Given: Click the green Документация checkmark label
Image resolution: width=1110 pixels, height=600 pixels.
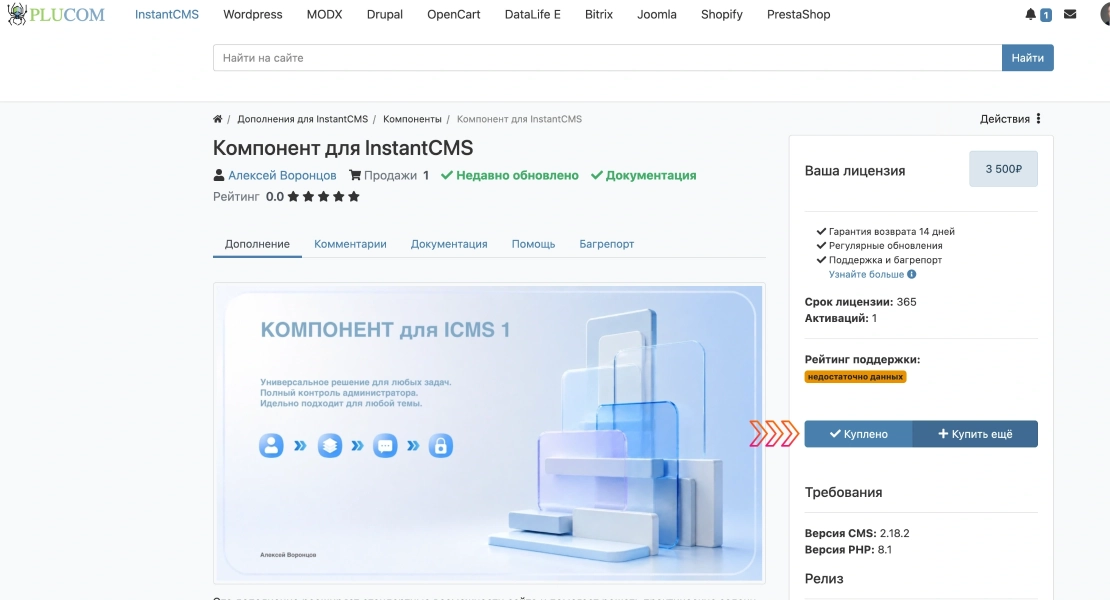Looking at the screenshot, I should click(x=643, y=175).
